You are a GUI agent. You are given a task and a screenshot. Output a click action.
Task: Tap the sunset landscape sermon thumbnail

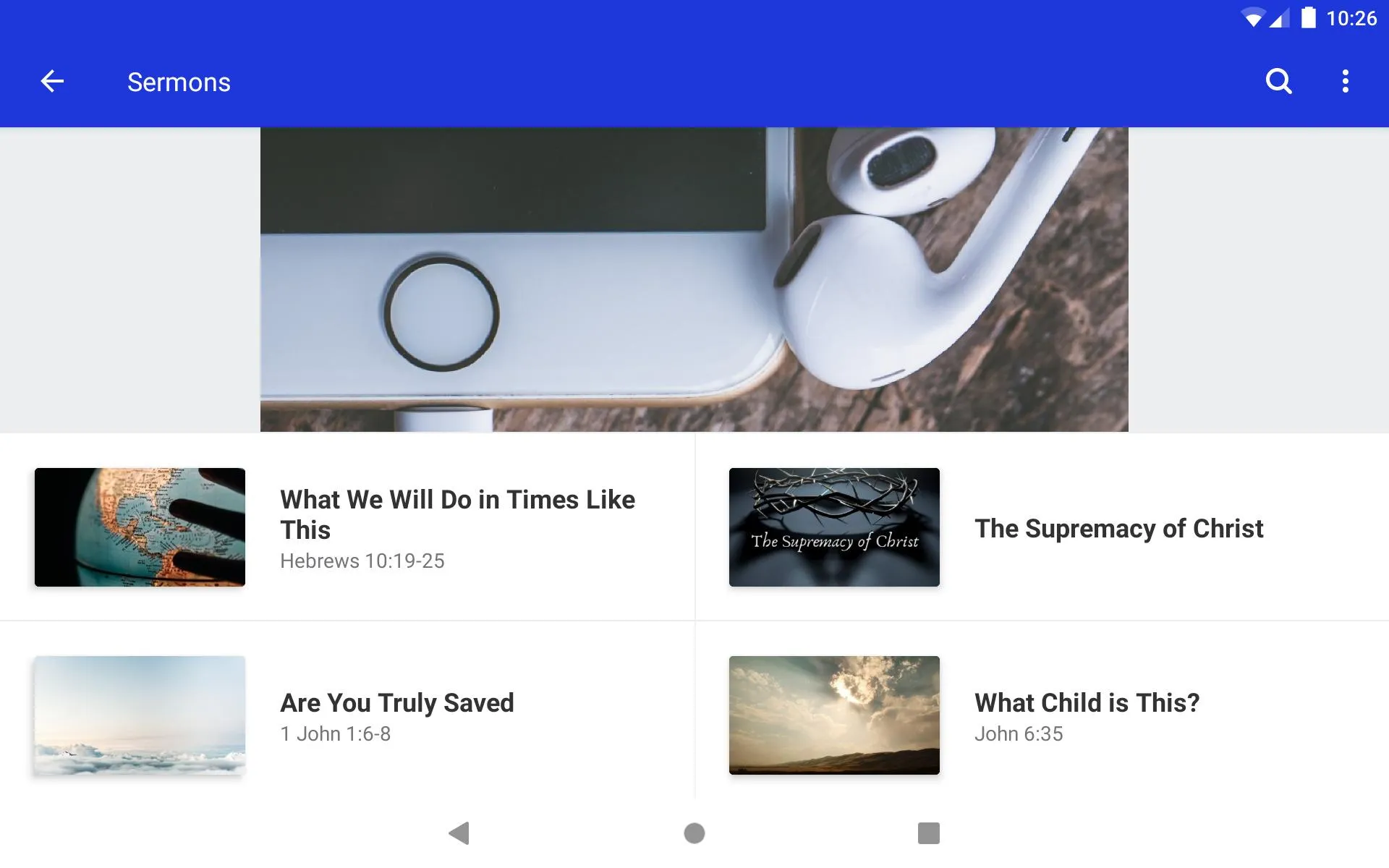coord(834,715)
